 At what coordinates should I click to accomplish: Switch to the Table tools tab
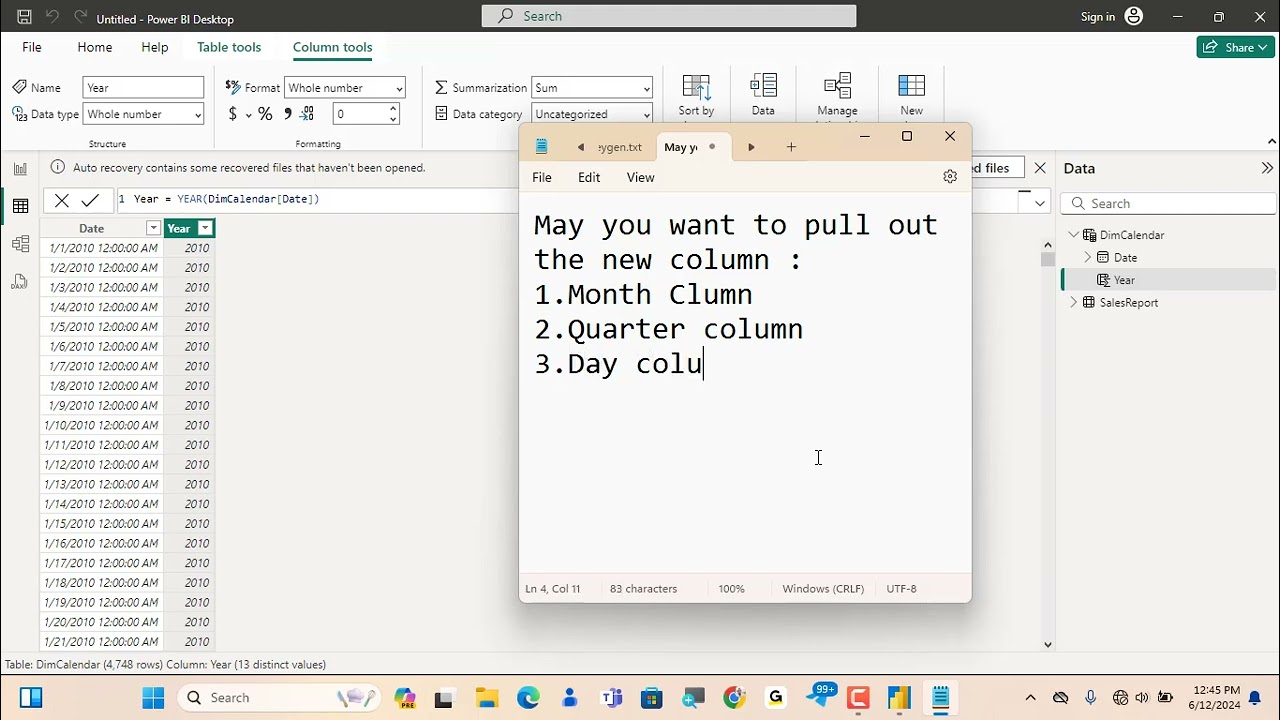point(229,47)
